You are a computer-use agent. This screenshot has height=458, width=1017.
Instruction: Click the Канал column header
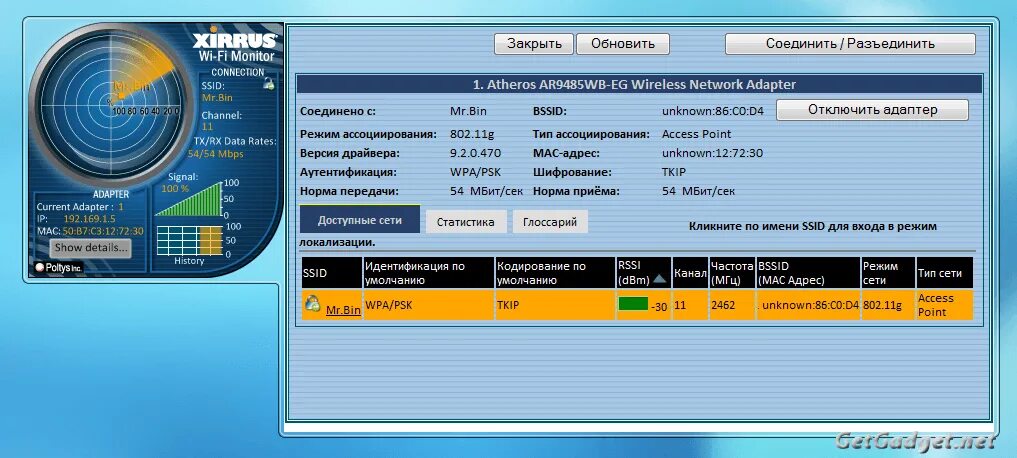pyautogui.click(x=690, y=272)
